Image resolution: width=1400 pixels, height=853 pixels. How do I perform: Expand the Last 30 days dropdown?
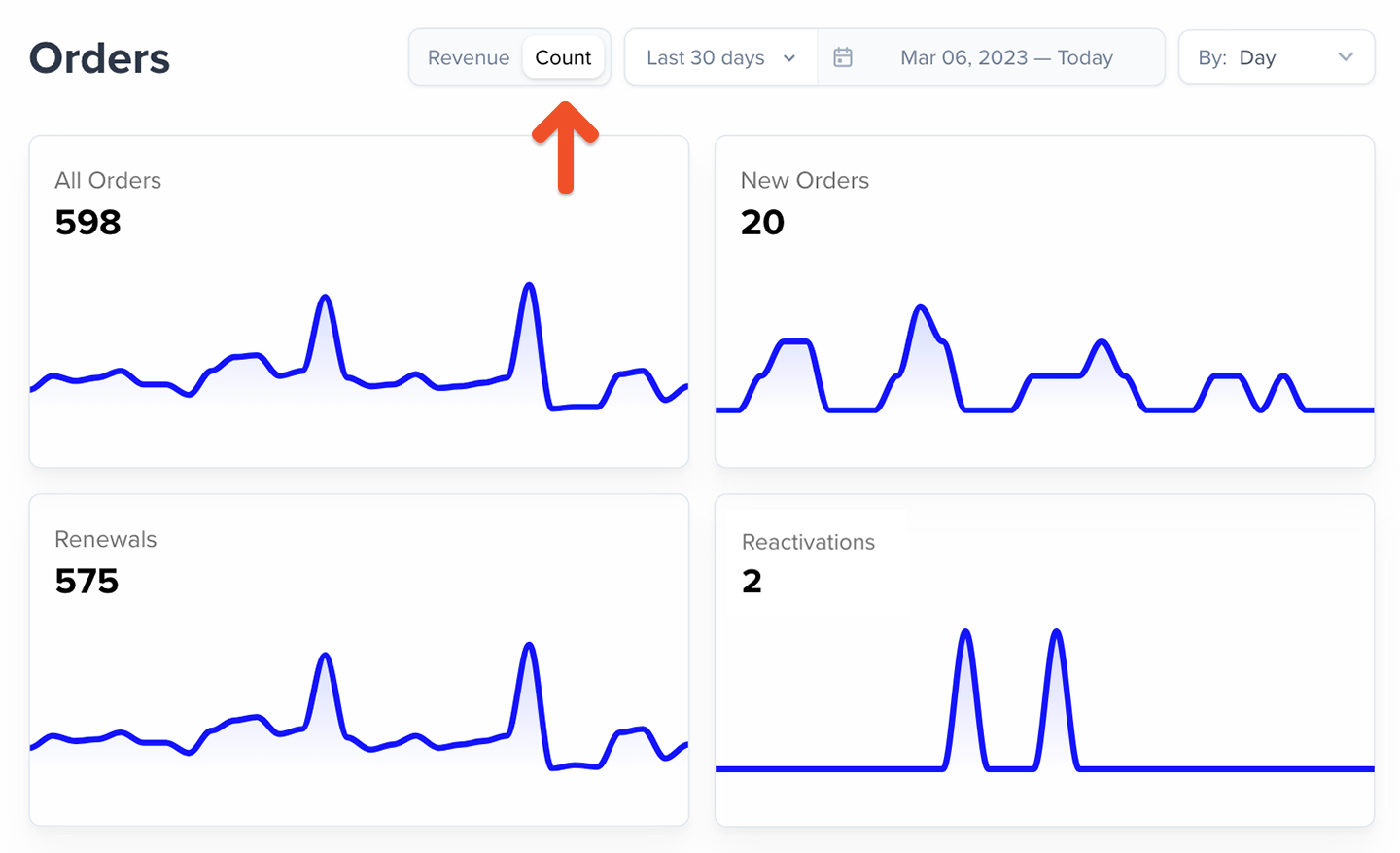(x=720, y=57)
